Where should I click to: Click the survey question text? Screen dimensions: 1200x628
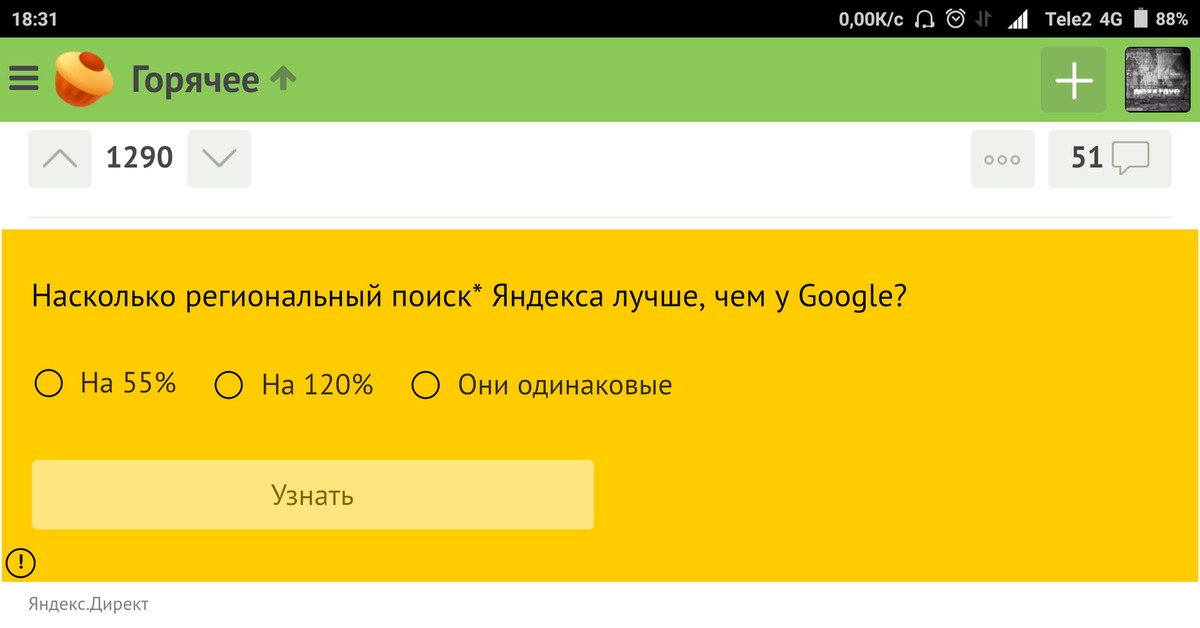[x=470, y=297]
